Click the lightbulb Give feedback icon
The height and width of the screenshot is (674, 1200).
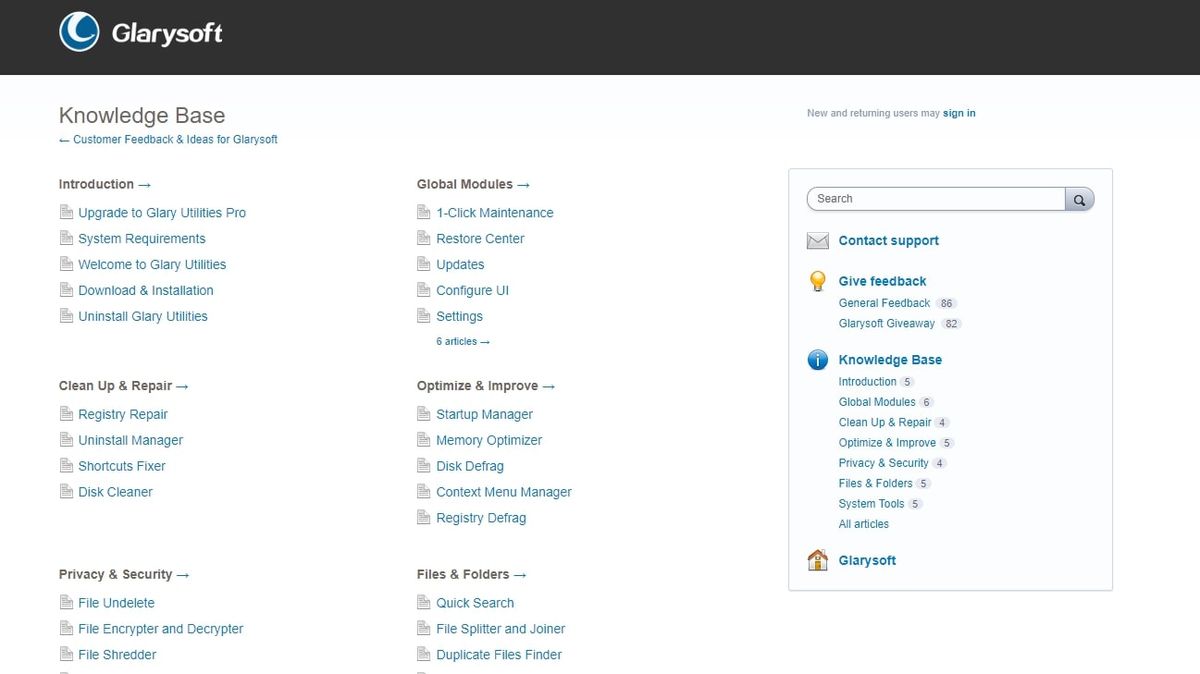(x=818, y=281)
